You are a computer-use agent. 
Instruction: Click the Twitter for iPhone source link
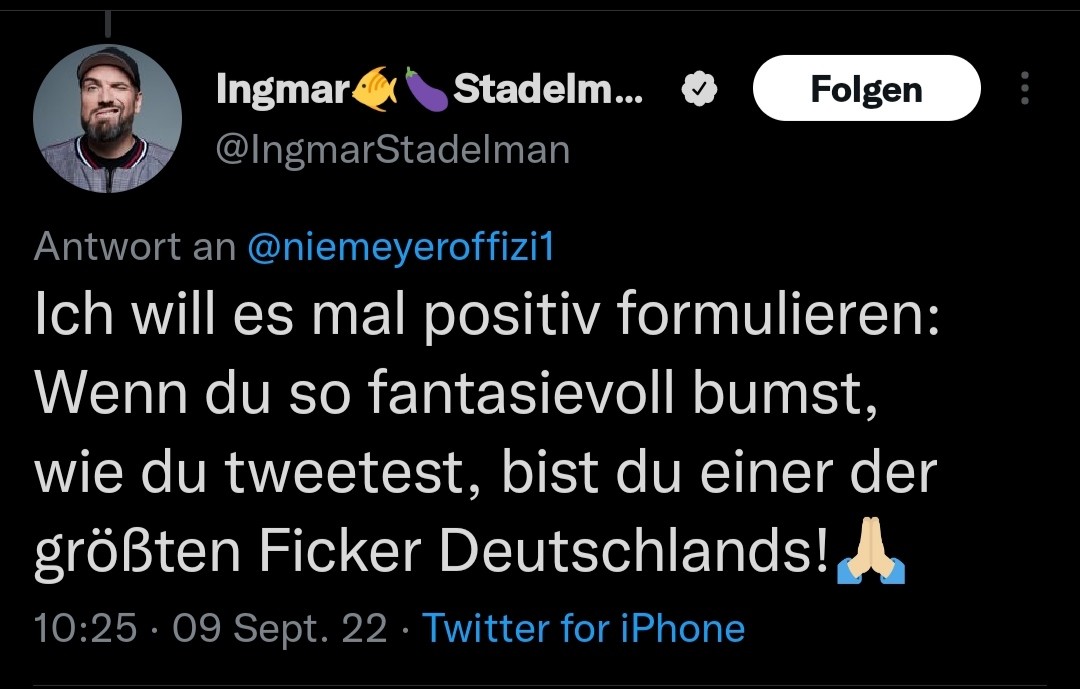(583, 628)
